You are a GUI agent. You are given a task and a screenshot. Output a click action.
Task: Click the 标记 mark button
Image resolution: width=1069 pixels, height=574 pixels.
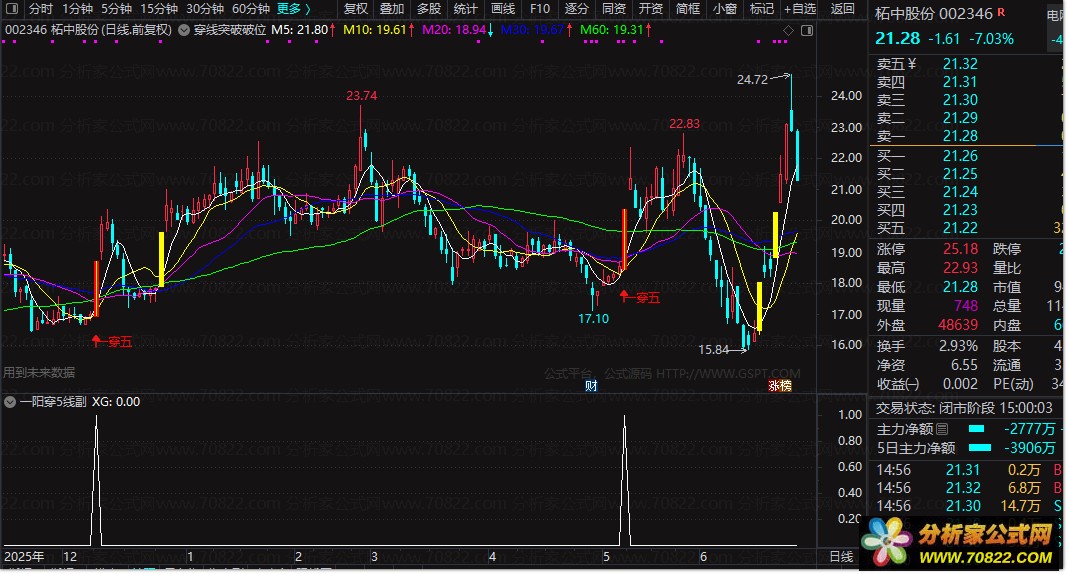click(762, 9)
